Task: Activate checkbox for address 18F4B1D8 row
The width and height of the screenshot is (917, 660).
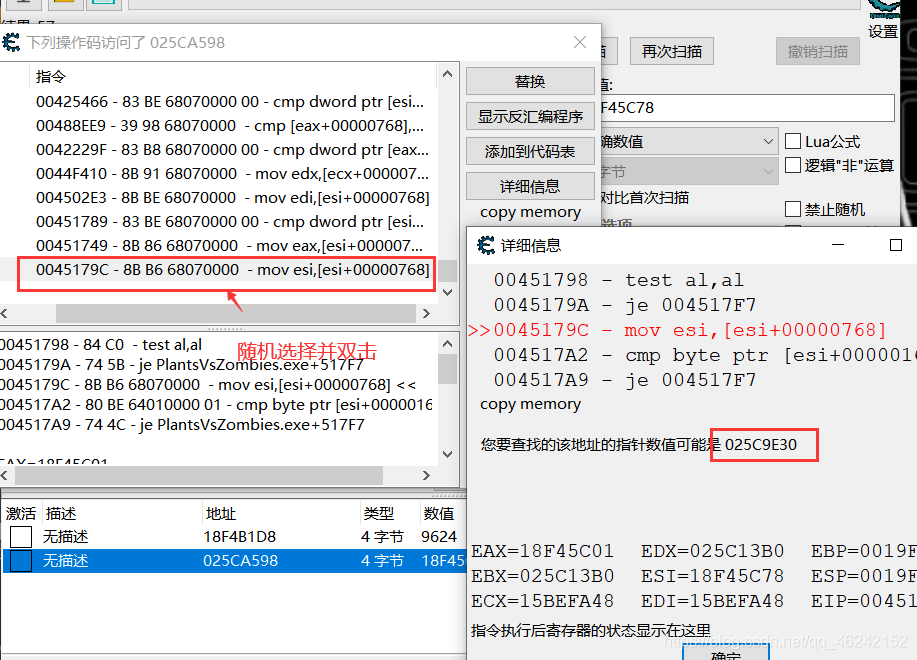Action: 20,537
